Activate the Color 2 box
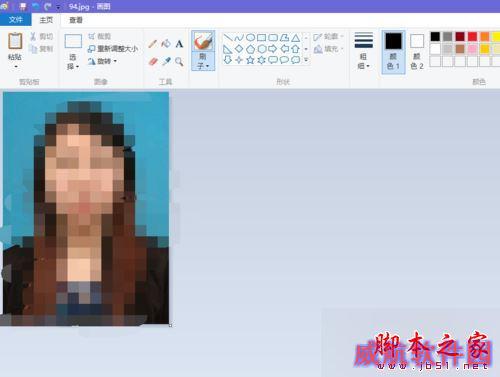This screenshot has width=500, height=377. coord(417,52)
